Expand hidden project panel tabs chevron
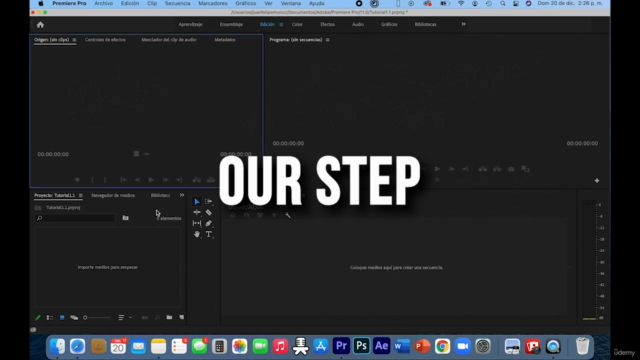This screenshot has width=640, height=360. pos(182,195)
